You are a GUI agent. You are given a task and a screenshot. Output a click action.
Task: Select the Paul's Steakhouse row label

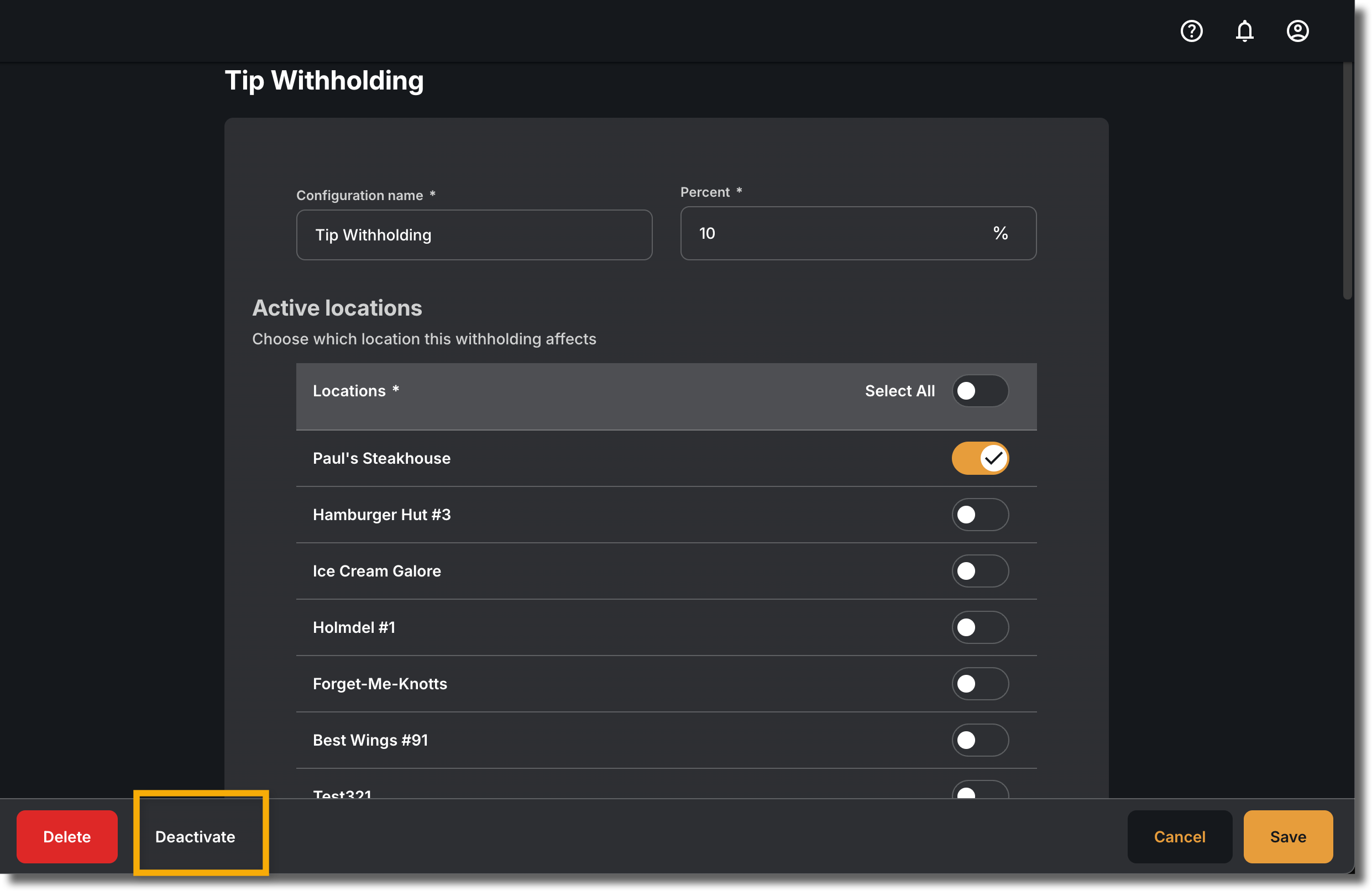[x=381, y=458]
